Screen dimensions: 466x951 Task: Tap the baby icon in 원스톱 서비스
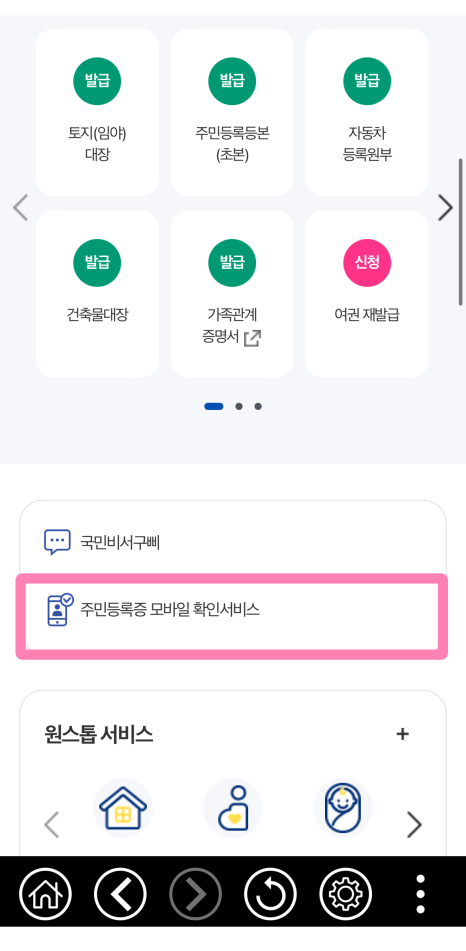tap(343, 808)
